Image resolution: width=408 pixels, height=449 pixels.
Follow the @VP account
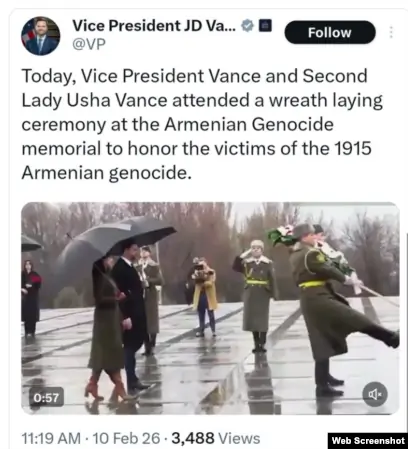(330, 32)
